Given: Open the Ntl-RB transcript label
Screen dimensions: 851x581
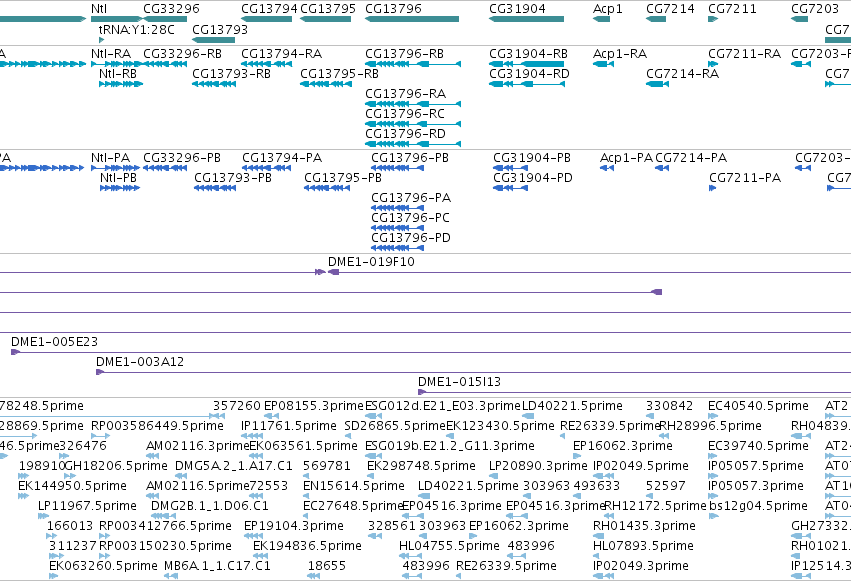Looking at the screenshot, I should (x=118, y=74).
